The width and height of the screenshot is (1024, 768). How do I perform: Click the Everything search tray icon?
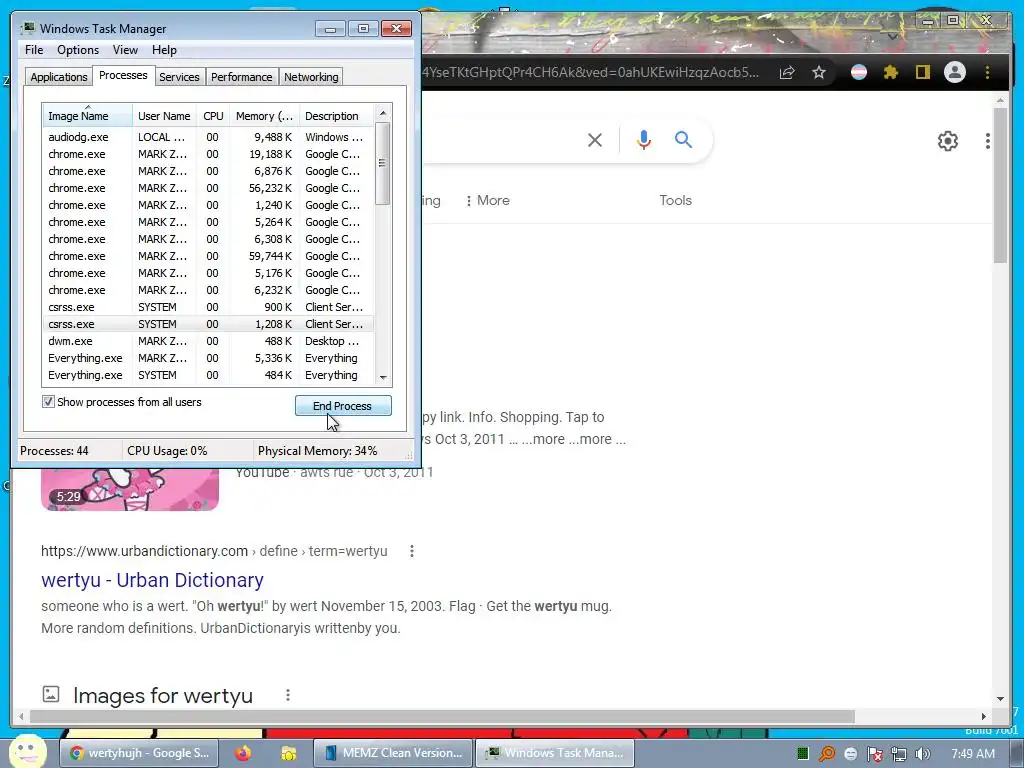(x=827, y=754)
